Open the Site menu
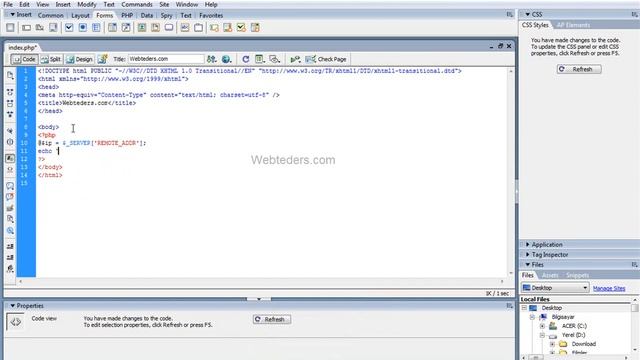Image resolution: width=640 pixels, height=360 pixels. (164, 4)
